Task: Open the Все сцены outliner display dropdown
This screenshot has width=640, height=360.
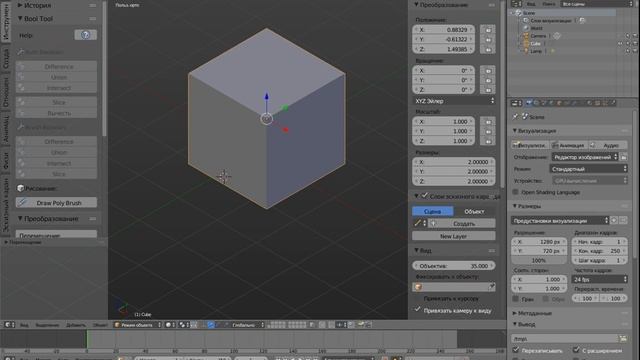Action: tap(596, 4)
